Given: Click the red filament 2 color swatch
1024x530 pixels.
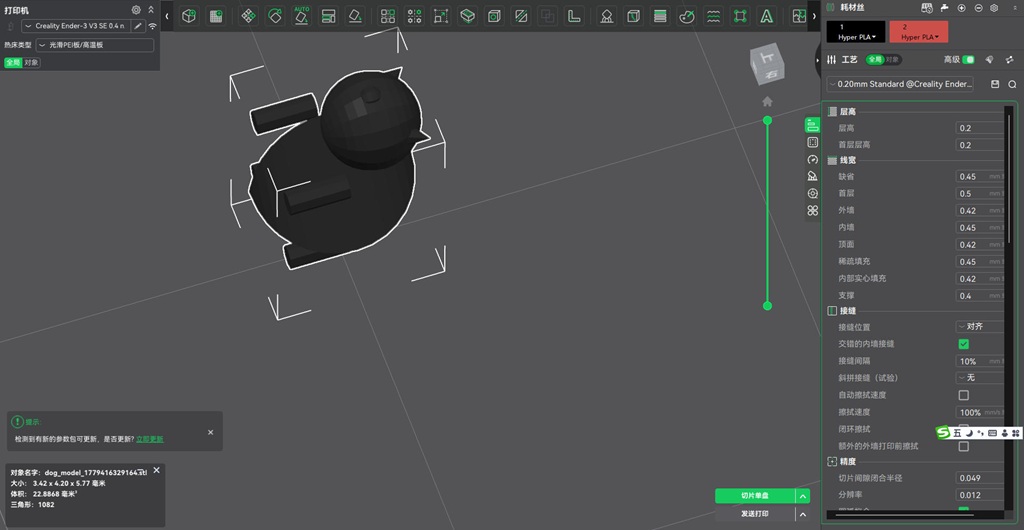Looking at the screenshot, I should (919, 31).
